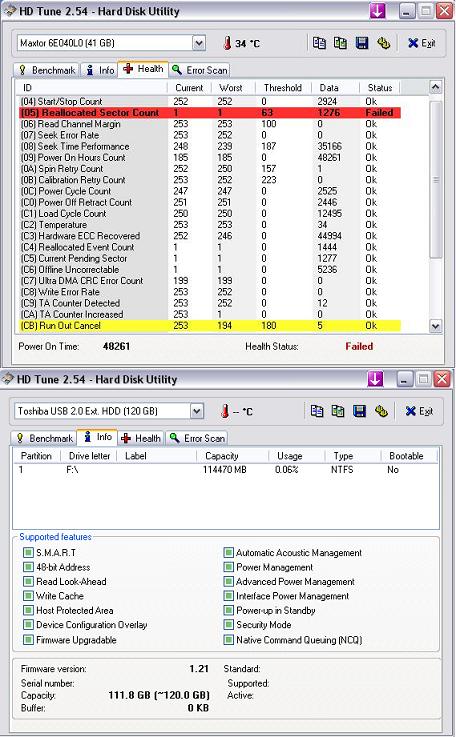456x737 pixels.
Task: Click save floppy icon in Toshiba window
Action: [x=360, y=411]
